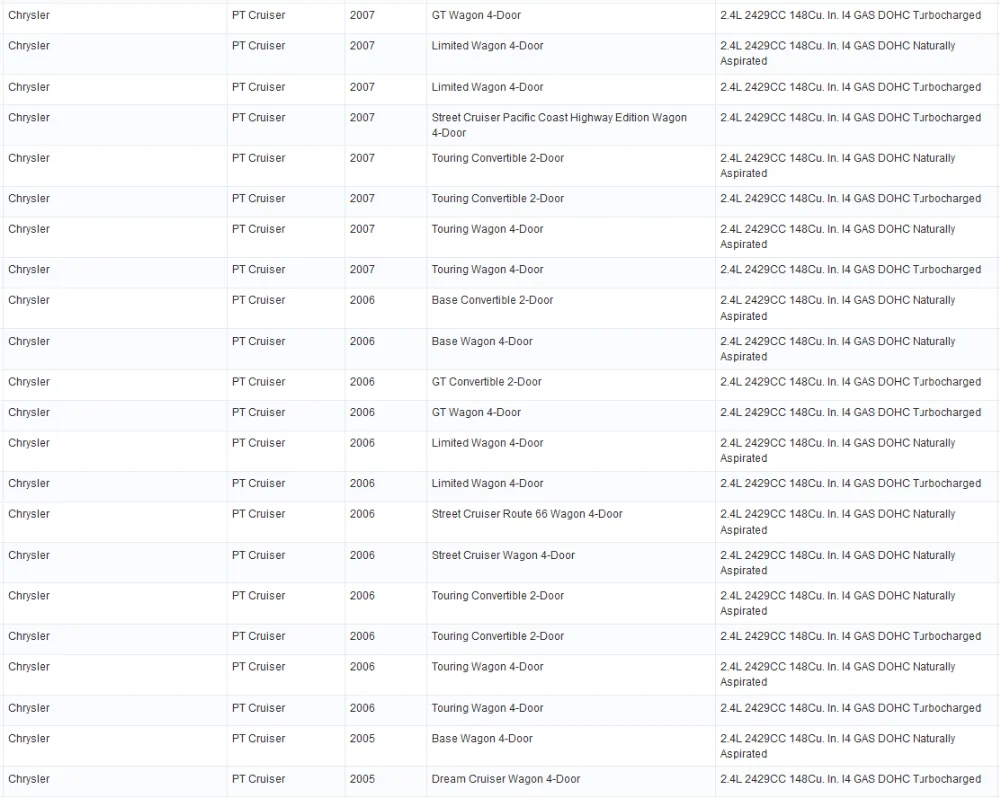1000x798 pixels.
Task: Click year '2007' in the GT Wagon row
Action: [362, 15]
